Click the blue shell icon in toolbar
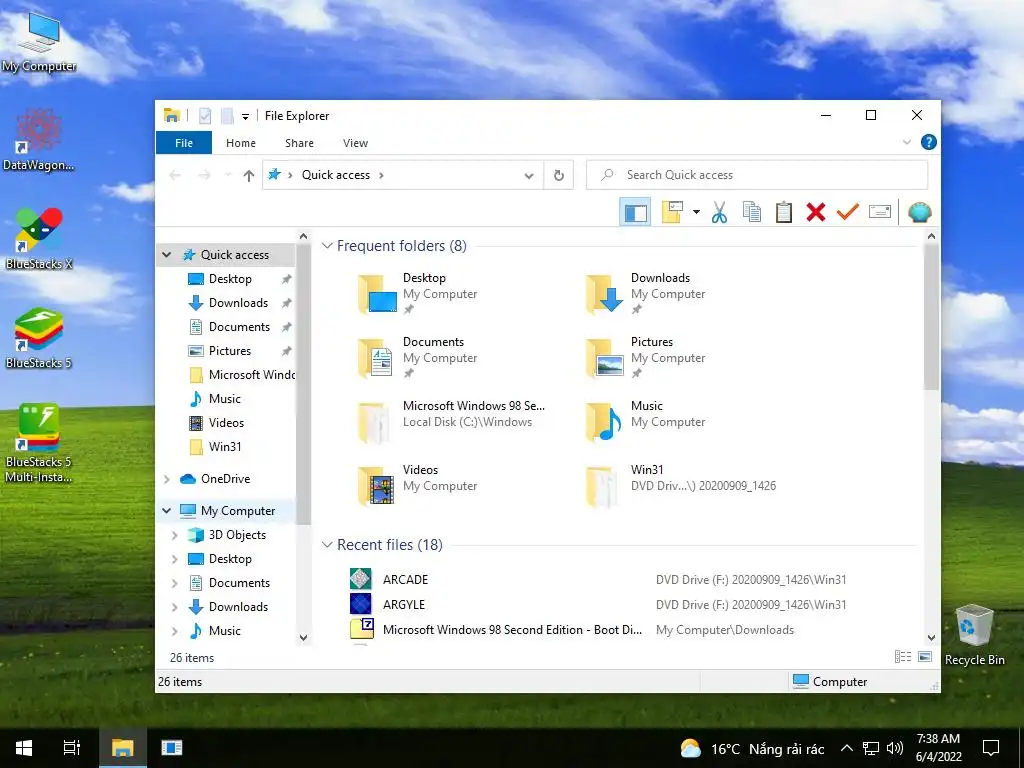Screen dimensions: 1024x768 pos(920,212)
